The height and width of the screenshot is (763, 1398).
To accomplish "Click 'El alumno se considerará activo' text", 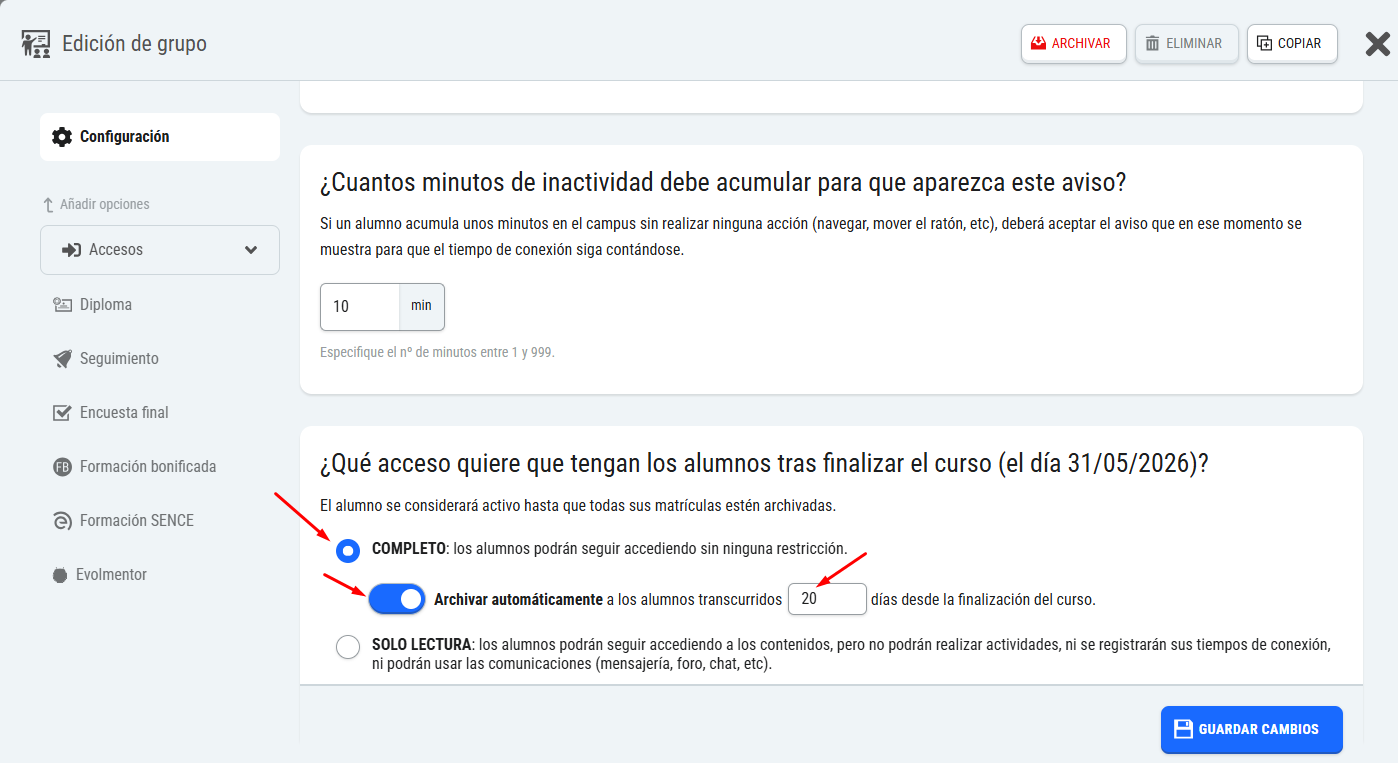I will pyautogui.click(x=577, y=506).
